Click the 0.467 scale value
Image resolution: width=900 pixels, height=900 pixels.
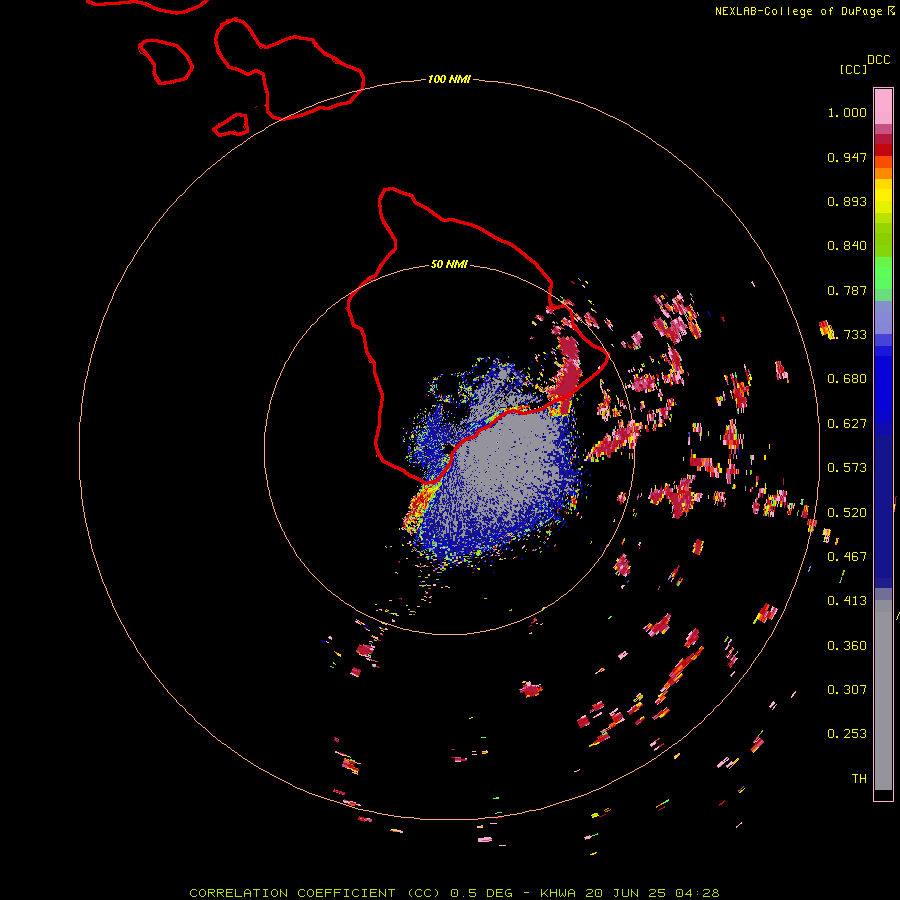(847, 557)
